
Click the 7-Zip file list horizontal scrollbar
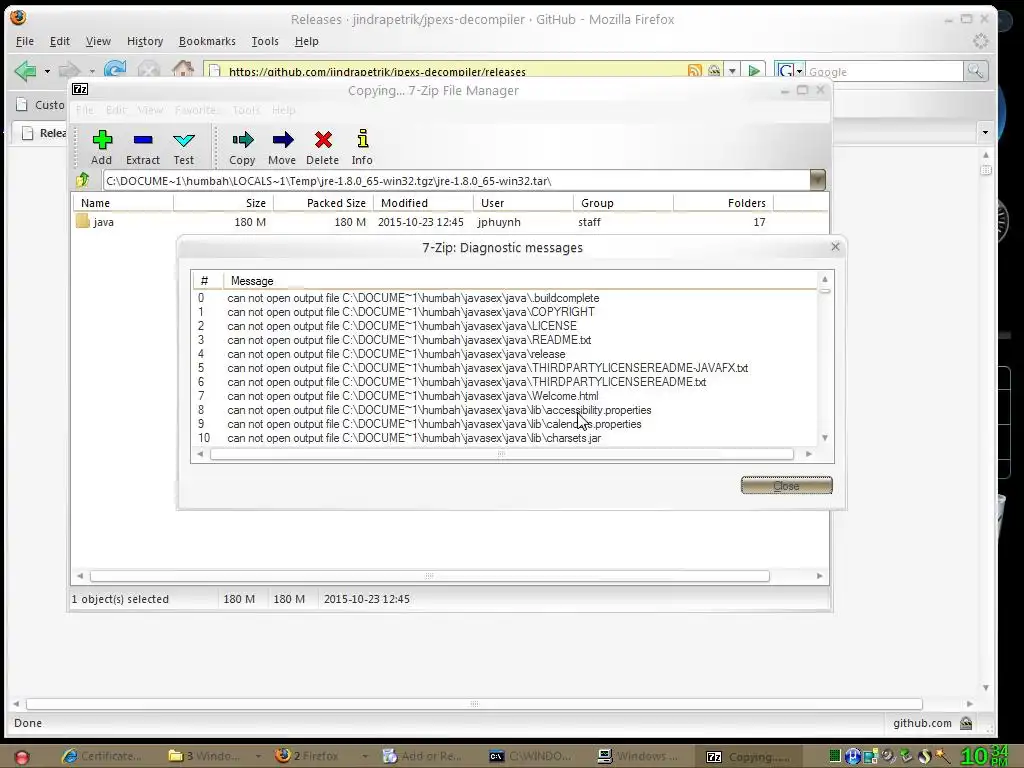pos(429,575)
